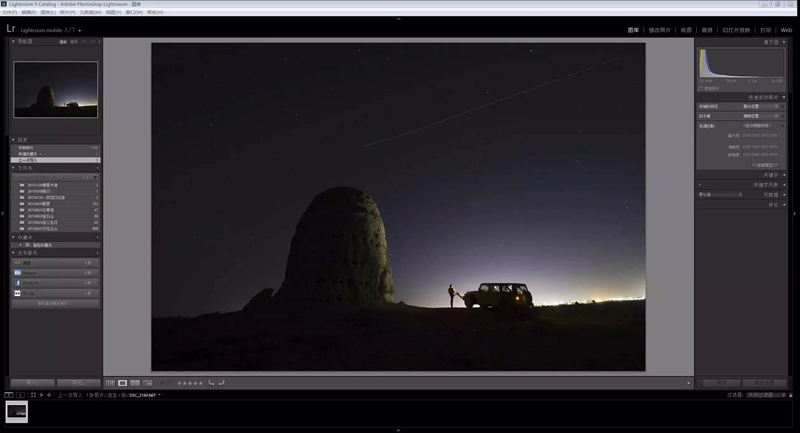Click the Lr logo identity plate

11,29
